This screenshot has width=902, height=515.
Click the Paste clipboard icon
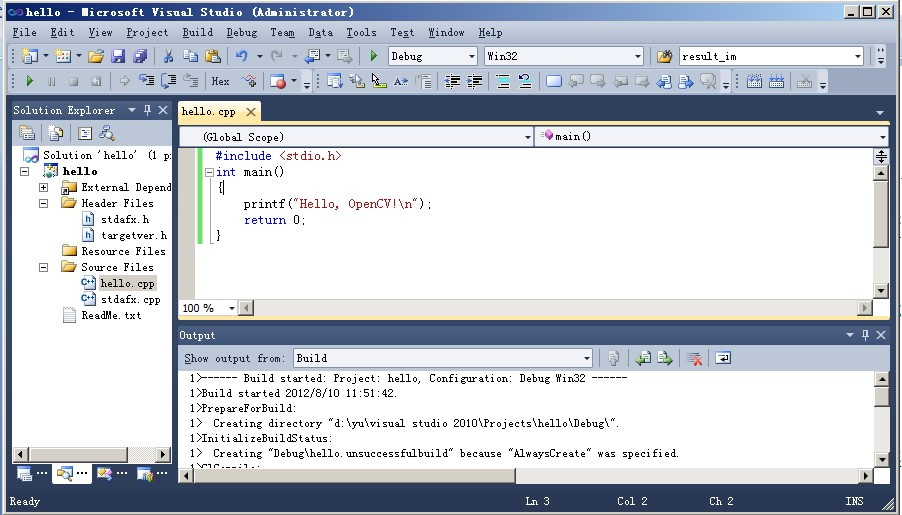click(213, 56)
